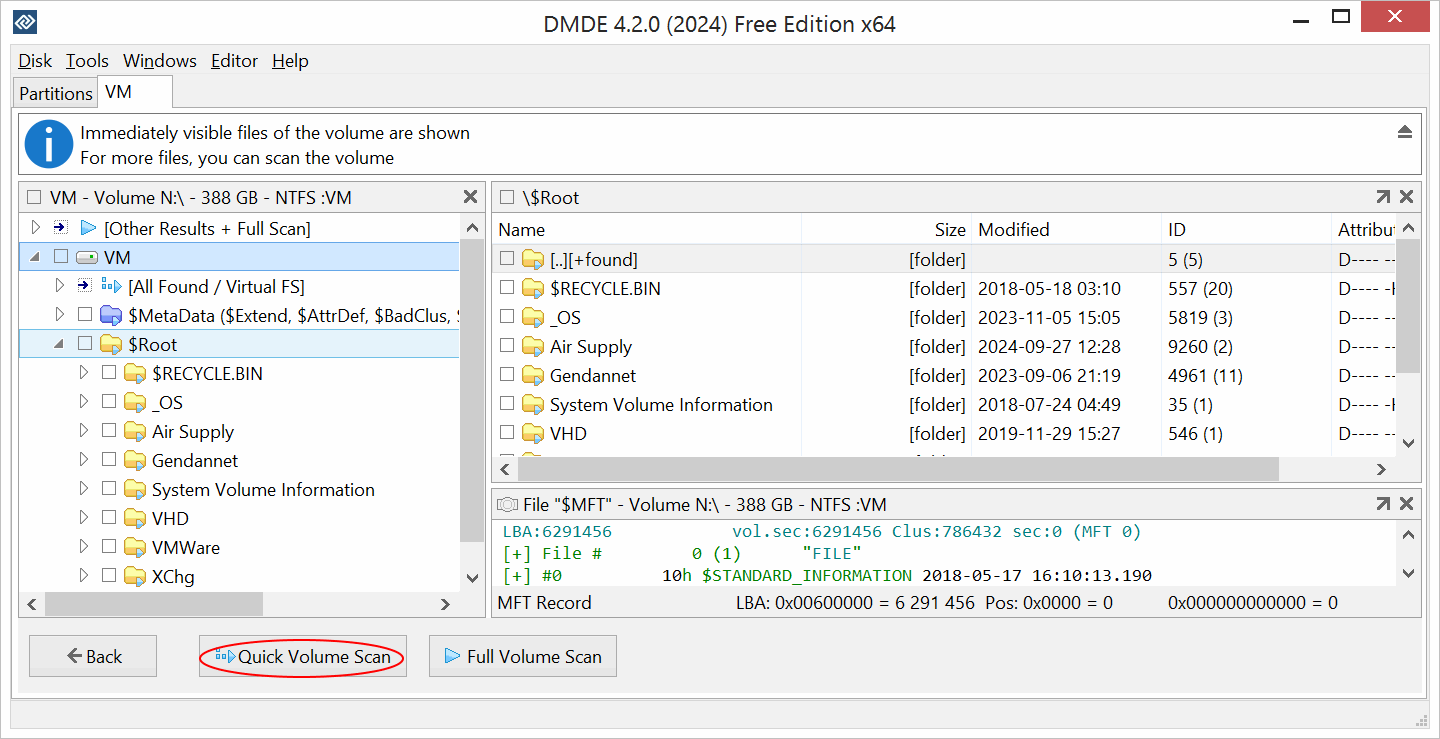Screen dimensions: 1440x739
Task: Click System Volume Information folder icon in list
Action: (x=533, y=405)
